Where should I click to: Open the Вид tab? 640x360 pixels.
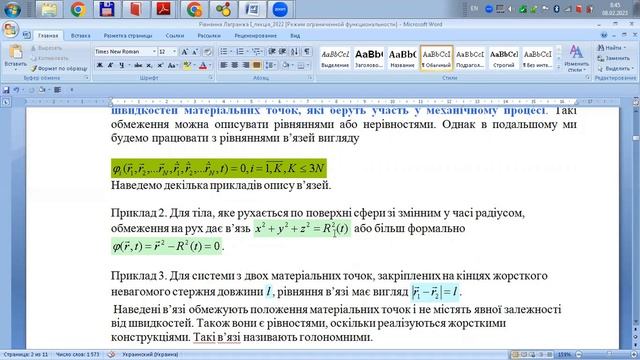[x=295, y=36]
